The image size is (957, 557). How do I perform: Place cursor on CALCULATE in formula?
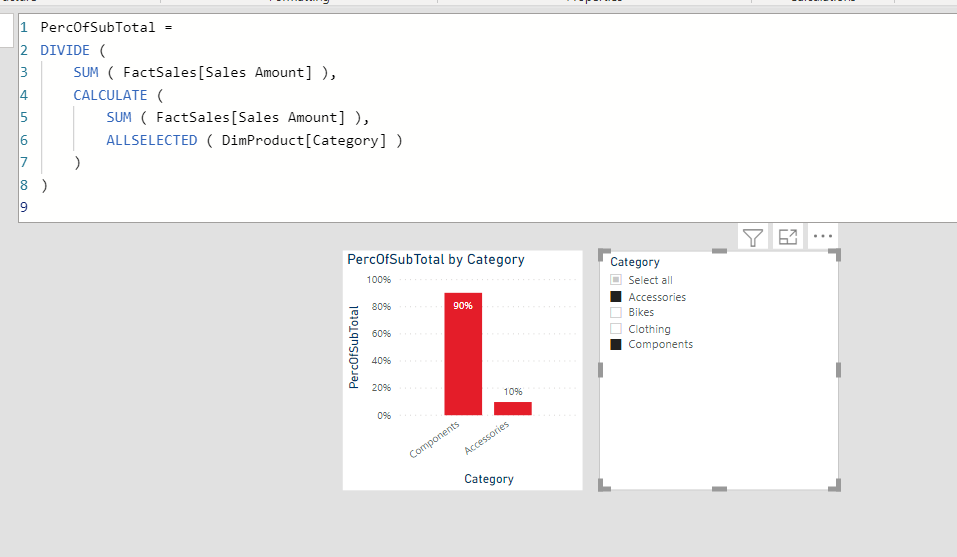110,95
